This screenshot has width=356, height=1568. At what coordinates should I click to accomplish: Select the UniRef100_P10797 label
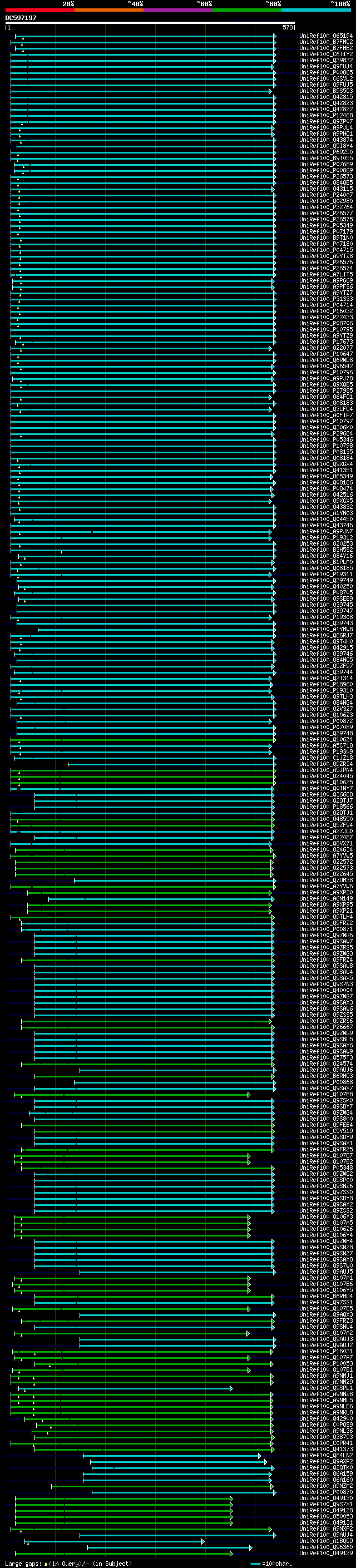pyautogui.click(x=326, y=421)
